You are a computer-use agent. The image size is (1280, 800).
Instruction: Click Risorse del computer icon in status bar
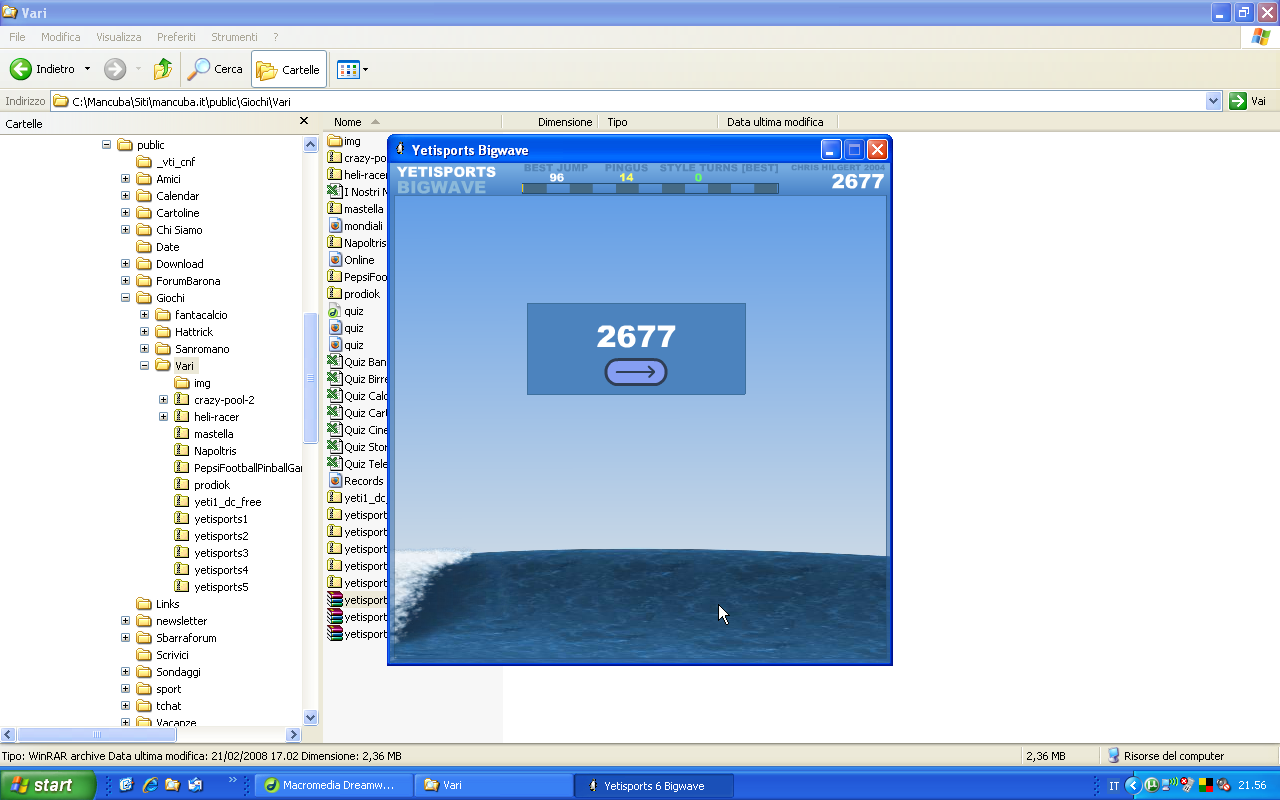pyautogui.click(x=1113, y=756)
